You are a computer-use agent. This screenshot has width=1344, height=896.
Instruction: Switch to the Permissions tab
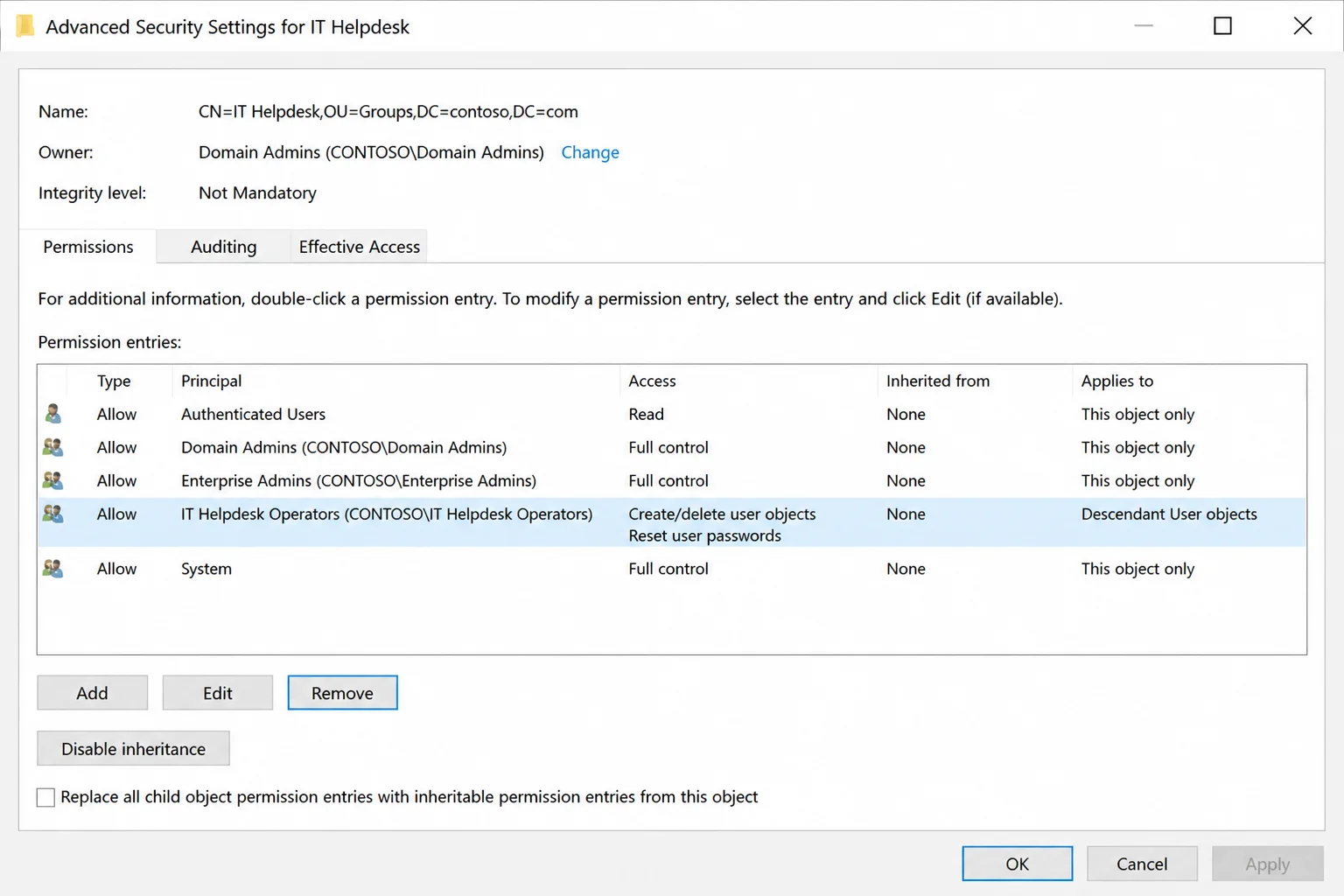tap(87, 247)
